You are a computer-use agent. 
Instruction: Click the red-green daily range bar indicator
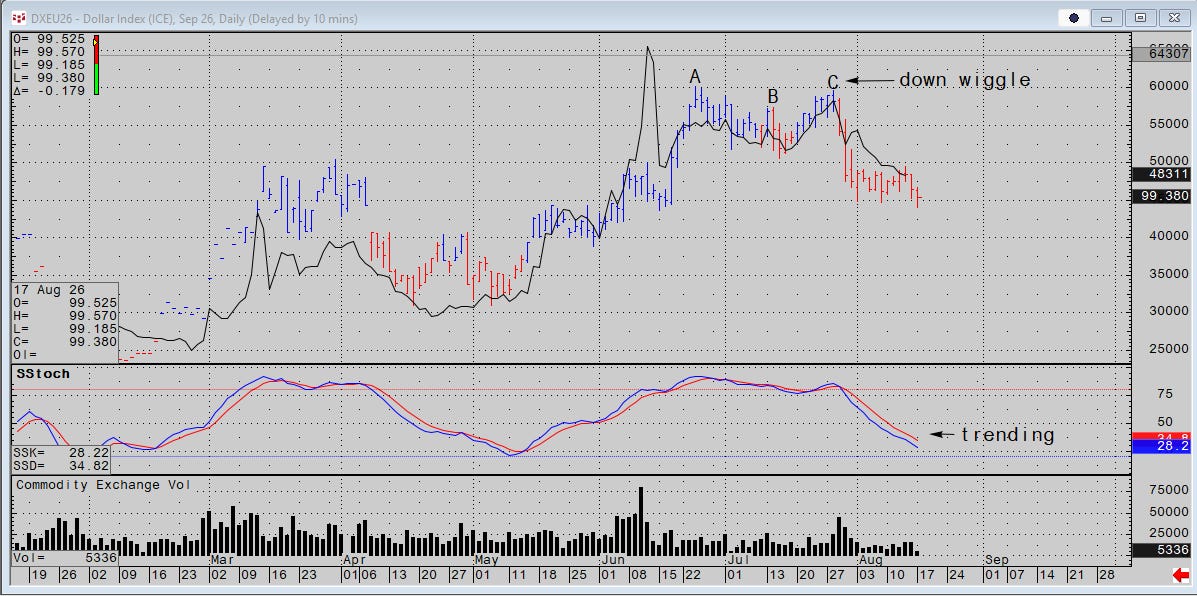click(x=96, y=65)
